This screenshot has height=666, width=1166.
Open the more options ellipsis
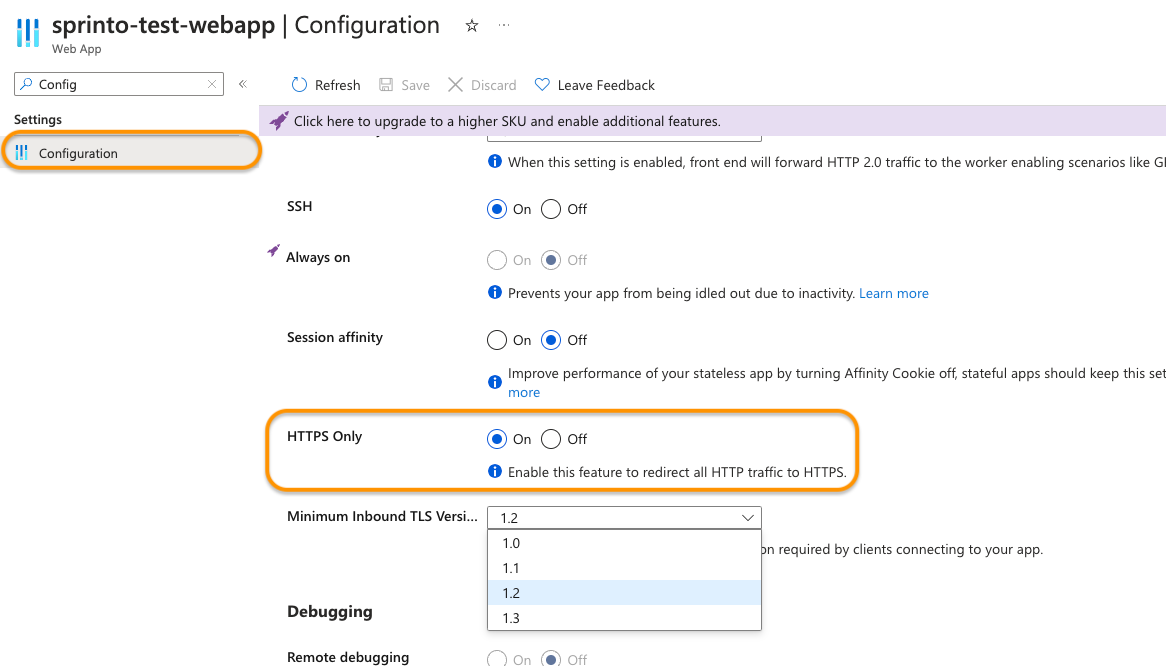[504, 25]
